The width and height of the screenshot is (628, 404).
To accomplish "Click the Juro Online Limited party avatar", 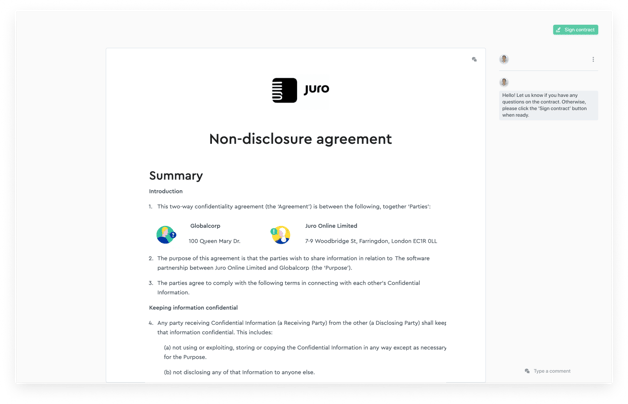I will tap(280, 235).
